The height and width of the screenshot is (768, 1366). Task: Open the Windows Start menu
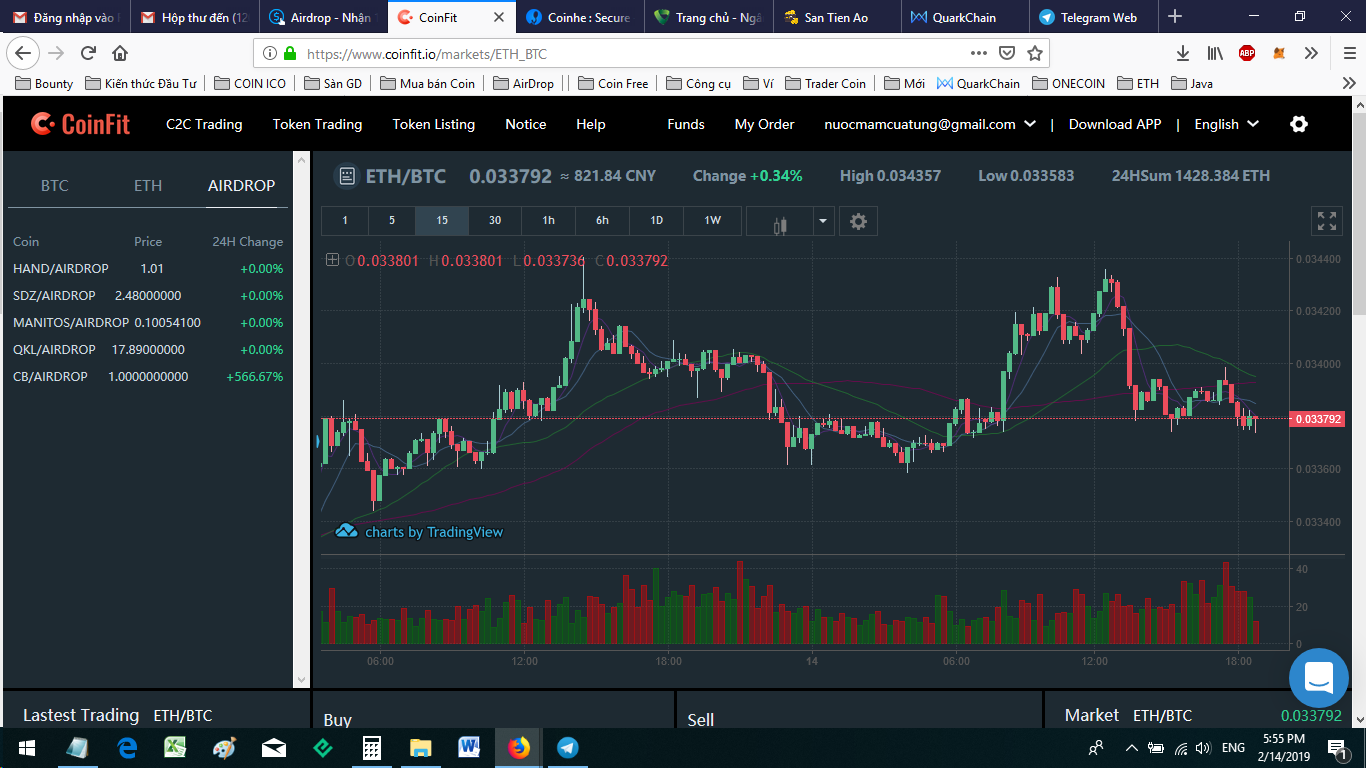point(26,748)
